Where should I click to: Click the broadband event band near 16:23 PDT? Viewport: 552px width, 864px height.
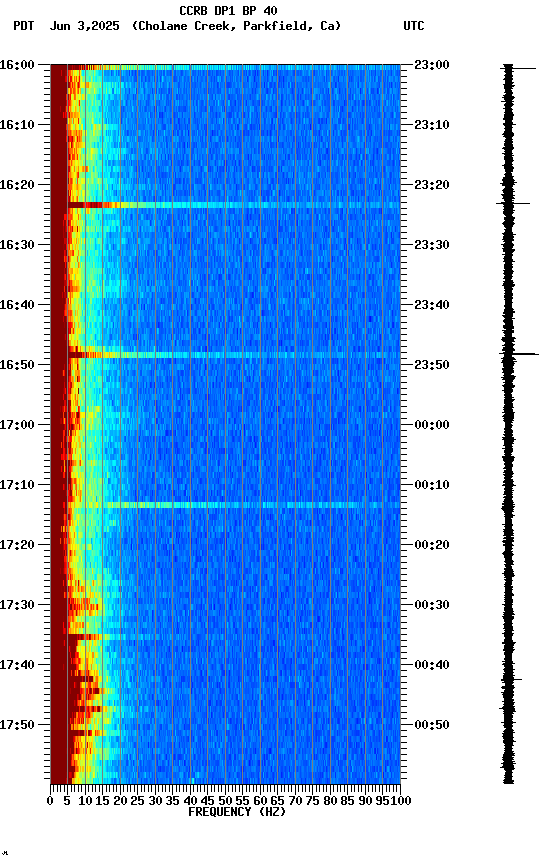click(x=225, y=205)
